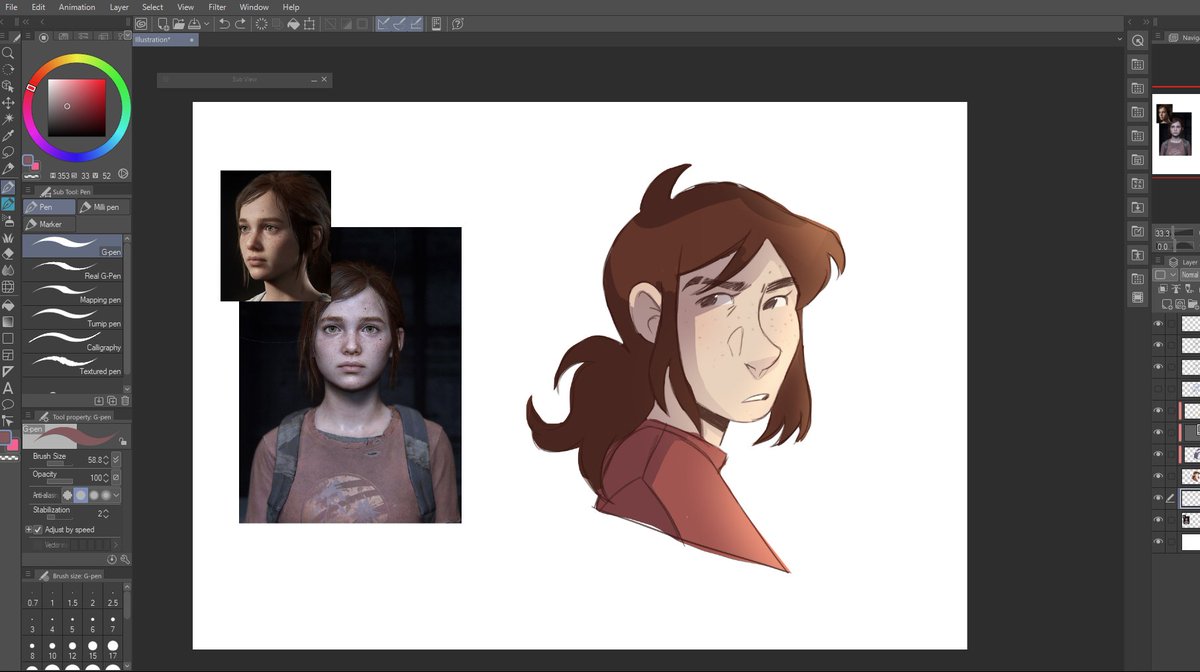Screen dimensions: 1200x672
Task: Open the File menu
Action: (11, 7)
